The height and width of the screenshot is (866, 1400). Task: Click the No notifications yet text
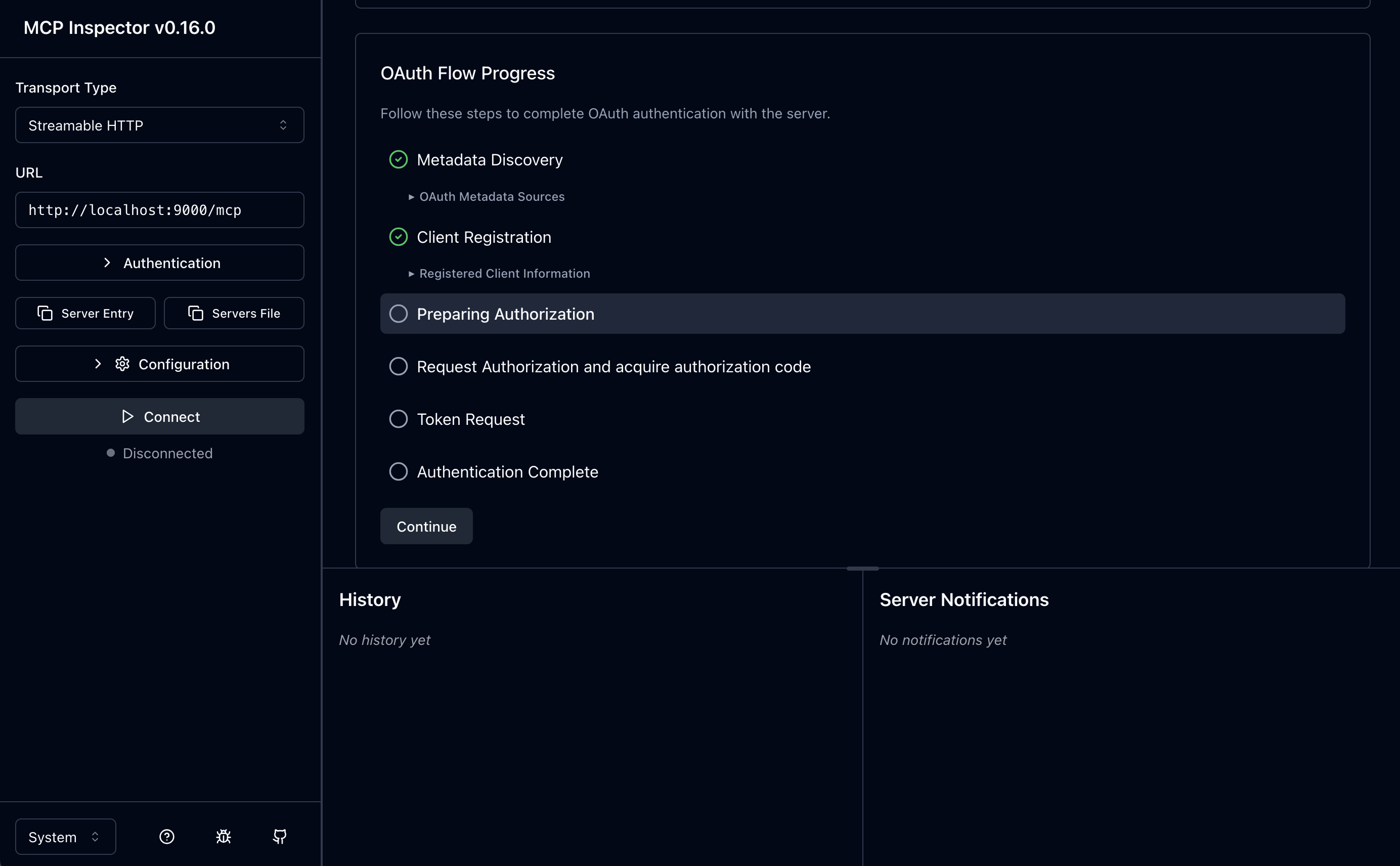click(943, 640)
